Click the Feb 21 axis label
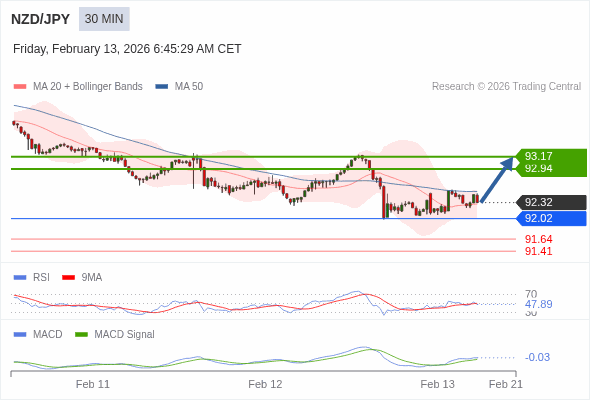Screen dimensions: 590x400 (506, 384)
